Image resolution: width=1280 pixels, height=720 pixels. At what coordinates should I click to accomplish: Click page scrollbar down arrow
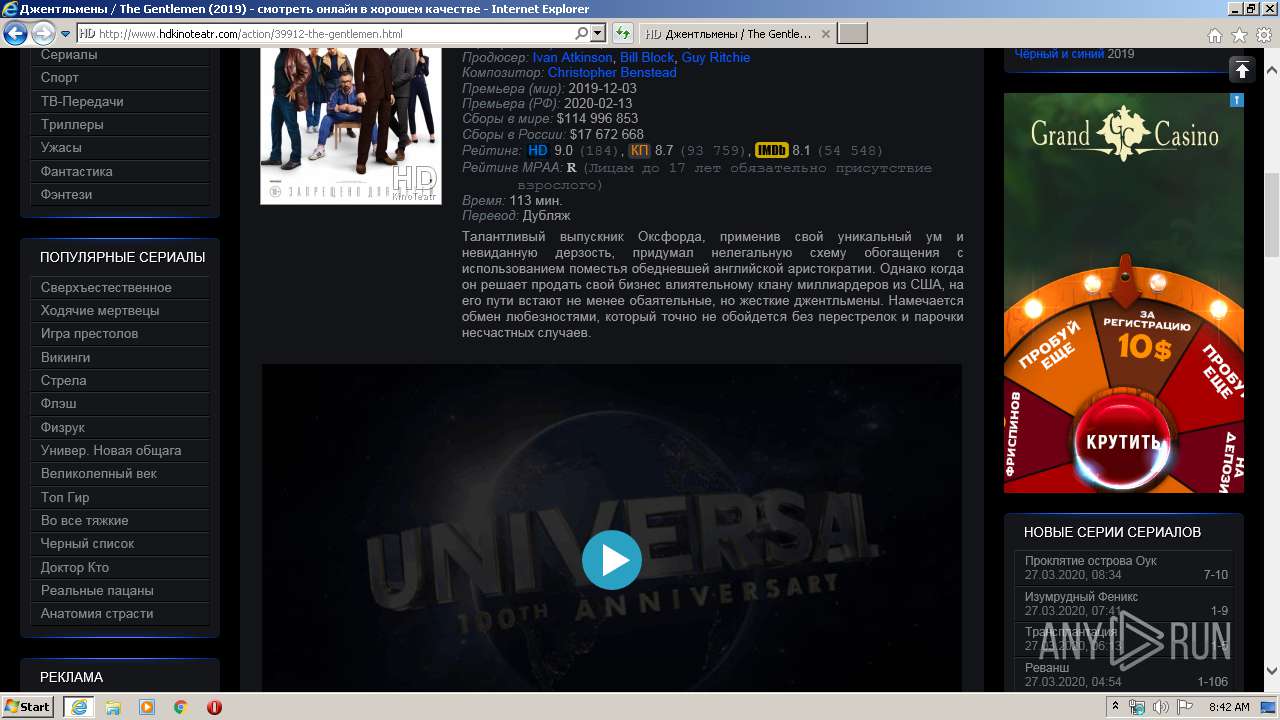point(1271,670)
